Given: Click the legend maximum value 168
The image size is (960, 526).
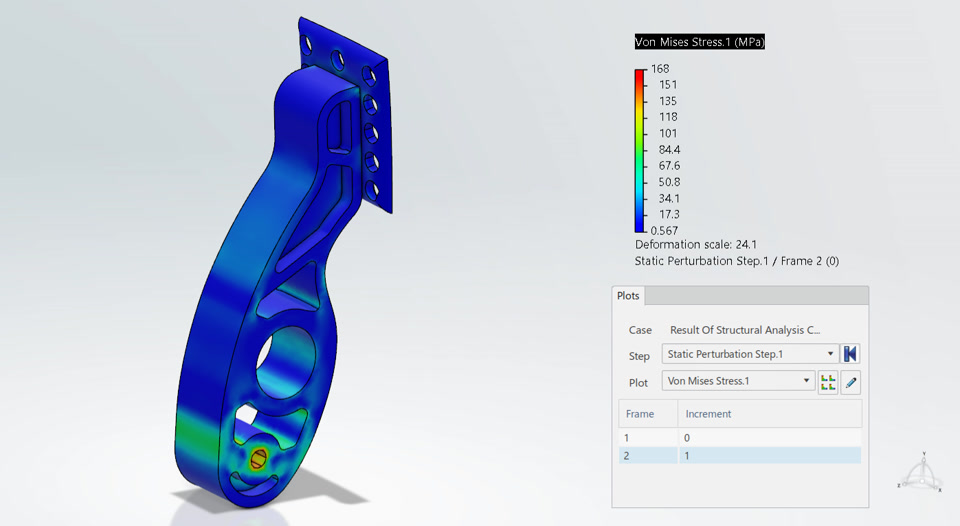Looking at the screenshot, I should tap(660, 69).
